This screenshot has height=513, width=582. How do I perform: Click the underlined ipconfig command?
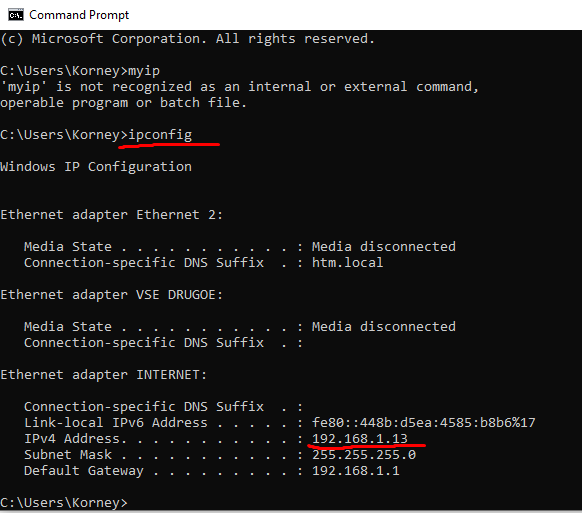[160, 135]
